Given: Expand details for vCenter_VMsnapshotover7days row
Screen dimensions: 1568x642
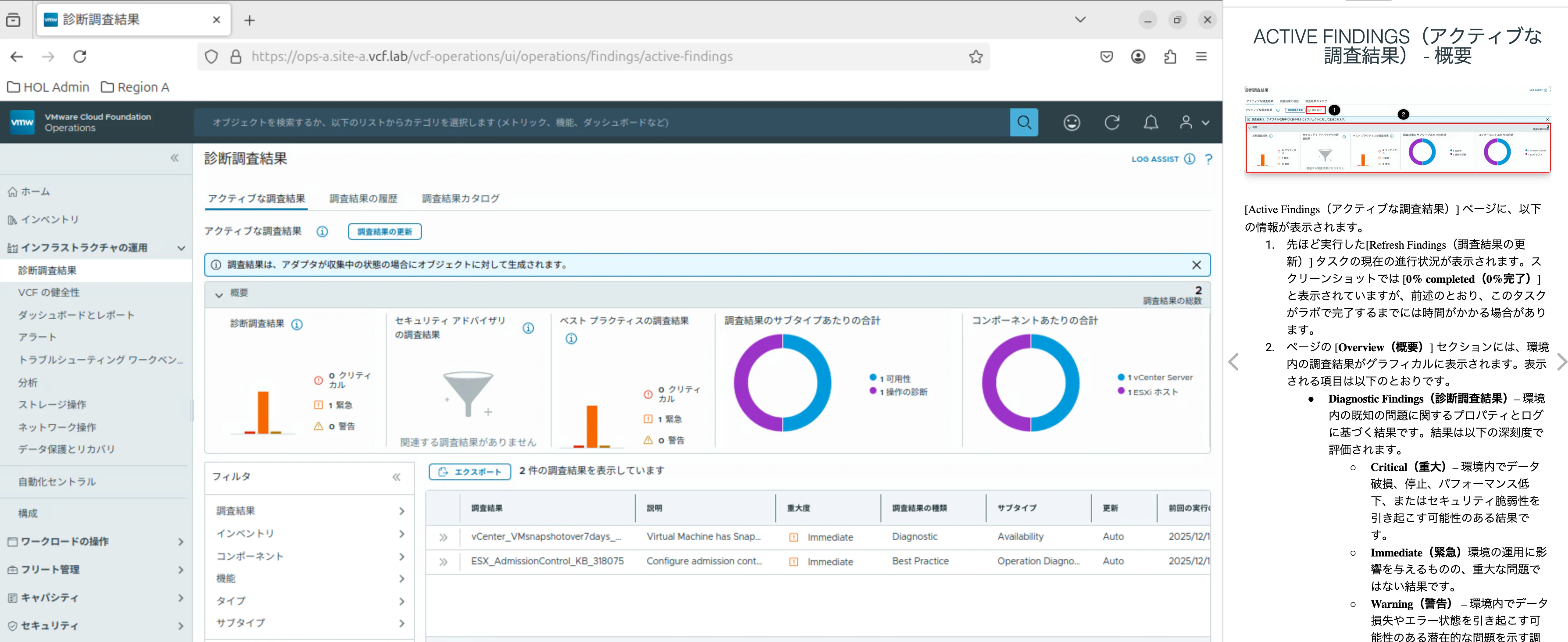Looking at the screenshot, I should (x=443, y=537).
